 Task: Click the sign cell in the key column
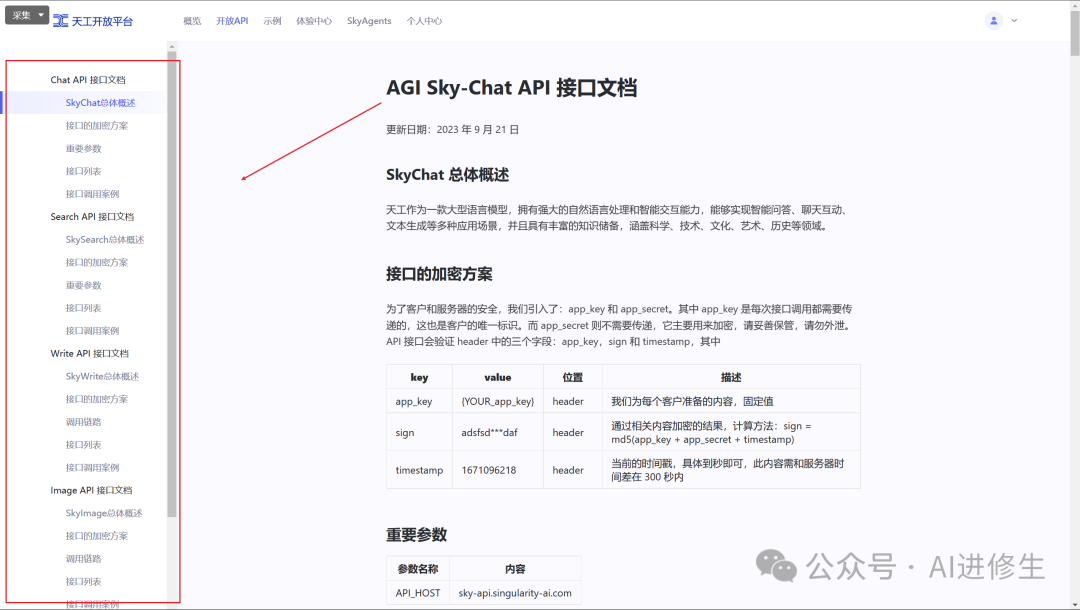419,432
